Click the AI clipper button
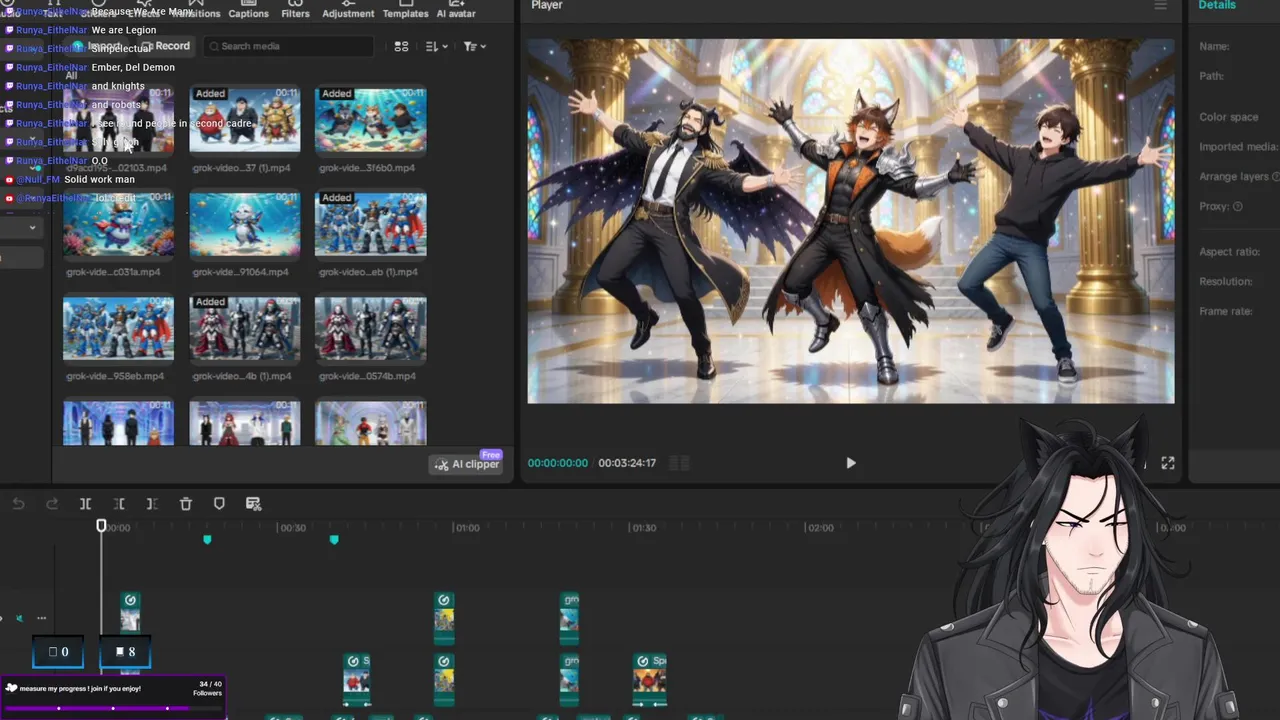Viewport: 1280px width, 720px height. [466, 464]
